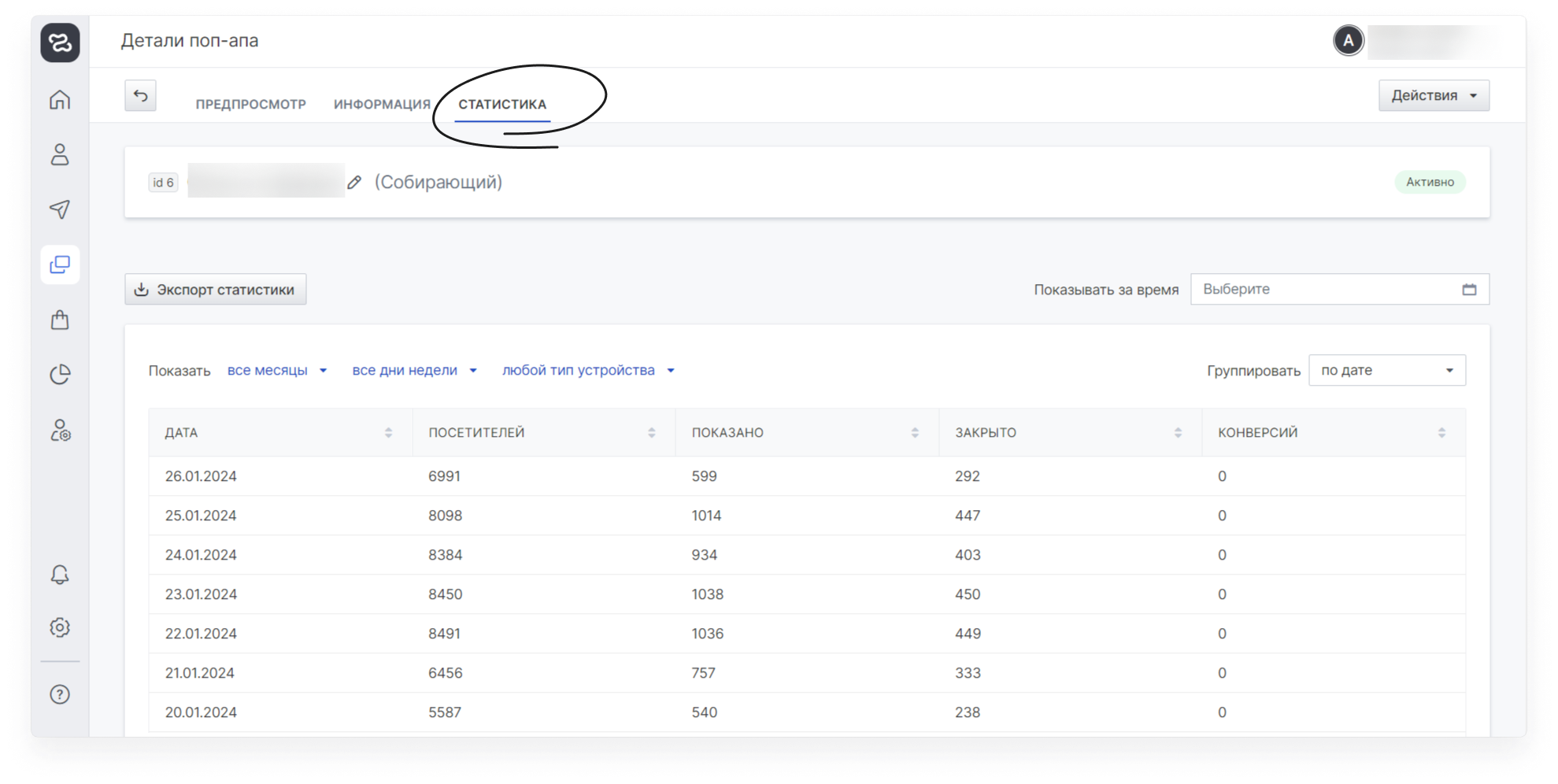
Task: Click closed value 333
Action: (968, 673)
